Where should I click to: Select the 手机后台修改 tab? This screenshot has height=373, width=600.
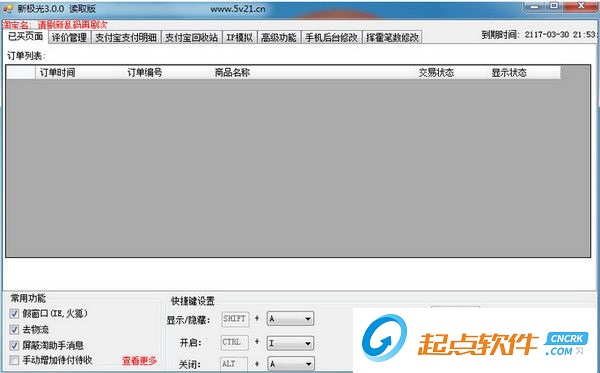click(331, 37)
